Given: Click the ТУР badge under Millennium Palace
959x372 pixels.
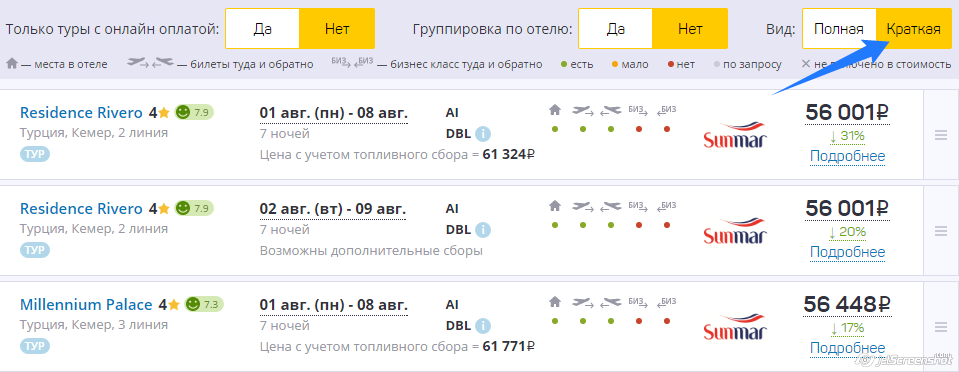Looking at the screenshot, I should point(35,346).
